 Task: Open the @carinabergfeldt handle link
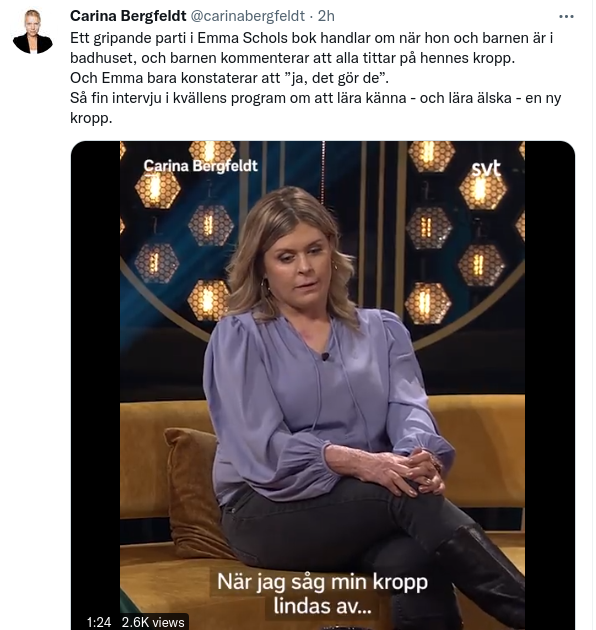click(247, 16)
